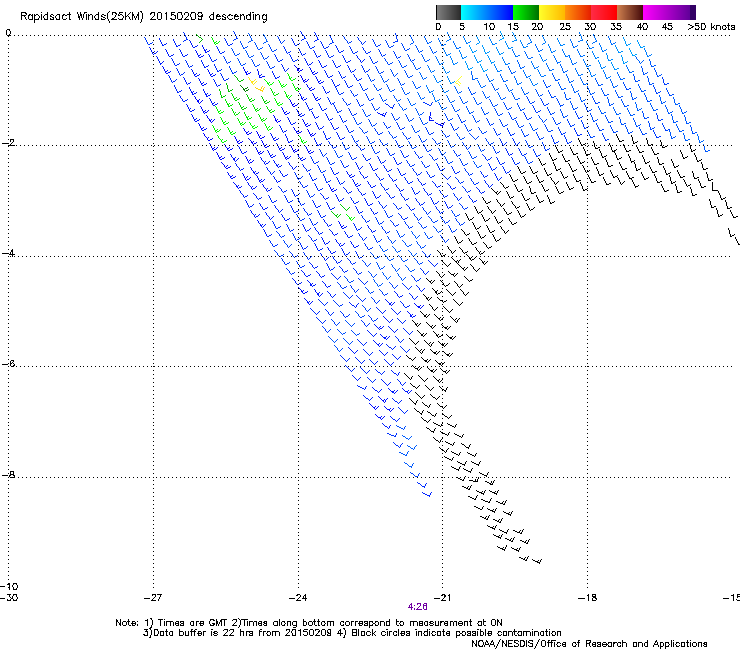The width and height of the screenshot is (740, 650).
Task: Click the magenta 40-45 knots color segment
Action: pyautogui.click(x=656, y=12)
